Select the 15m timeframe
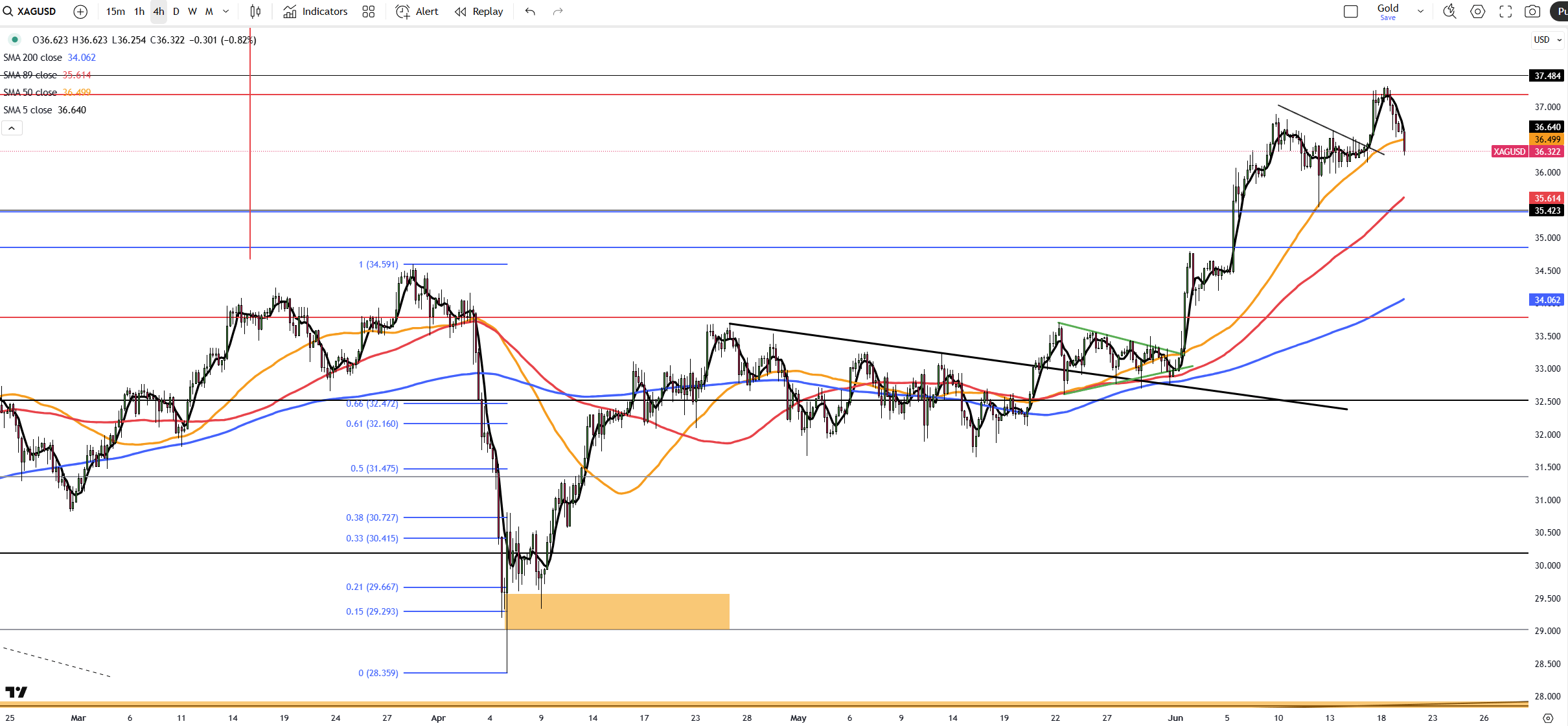 tap(115, 12)
